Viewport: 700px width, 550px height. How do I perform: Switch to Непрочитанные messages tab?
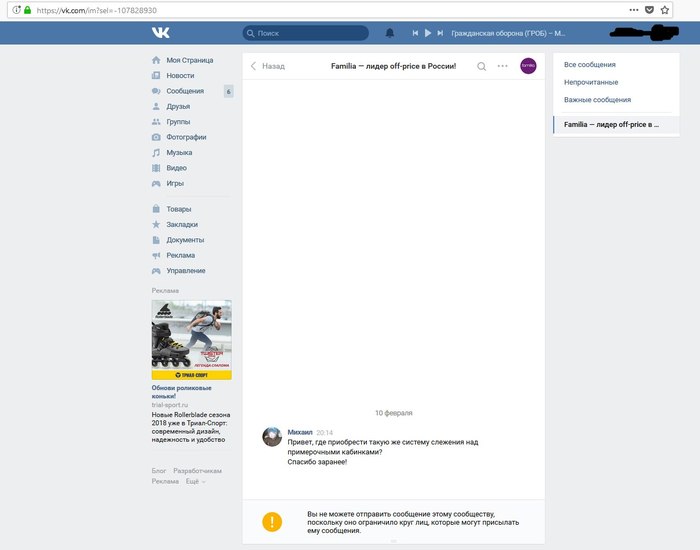(591, 82)
